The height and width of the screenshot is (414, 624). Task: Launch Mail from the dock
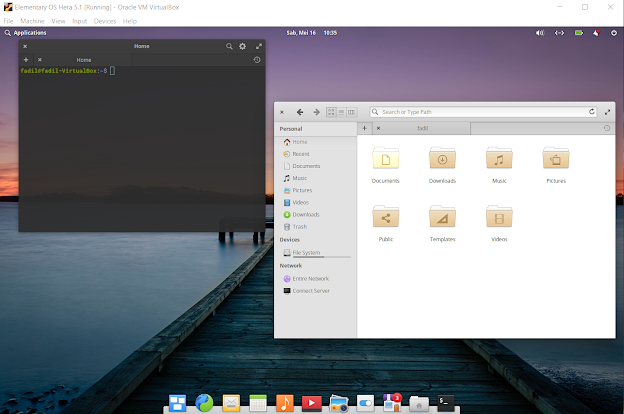231,403
